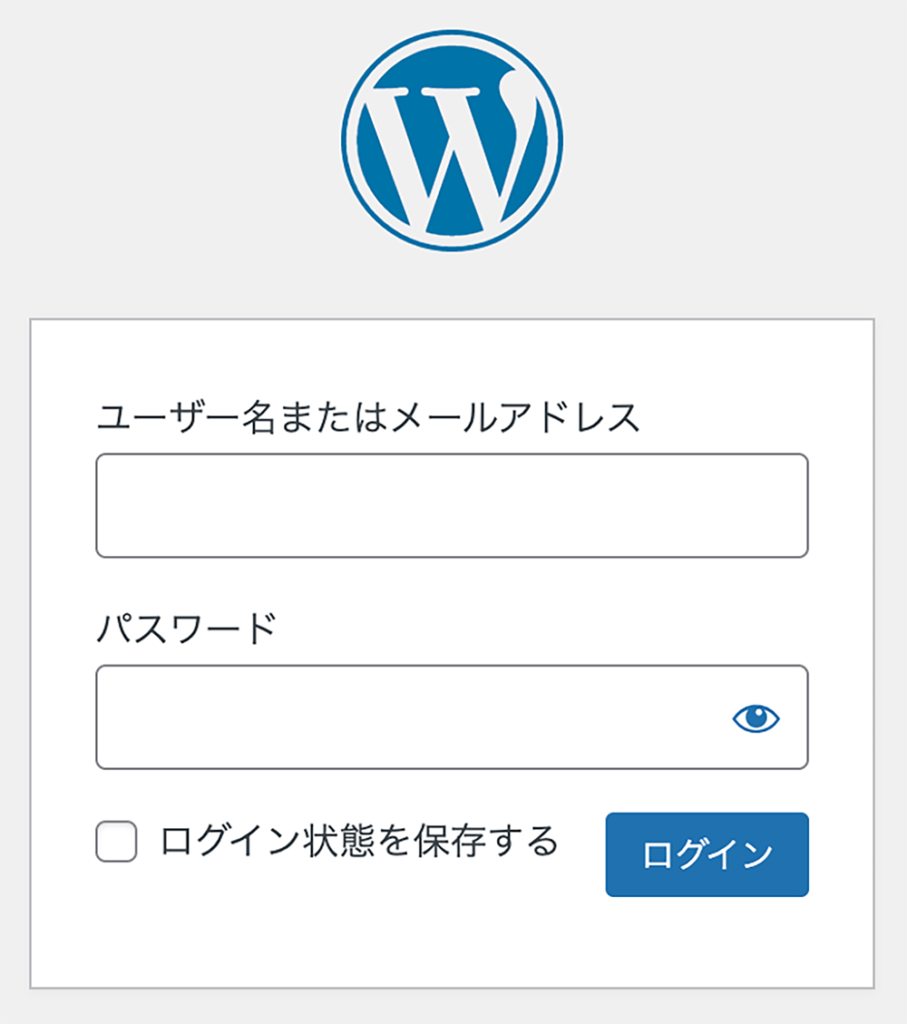Open WordPress.org via the blue W logo
The width and height of the screenshot is (907, 1024).
point(452,140)
